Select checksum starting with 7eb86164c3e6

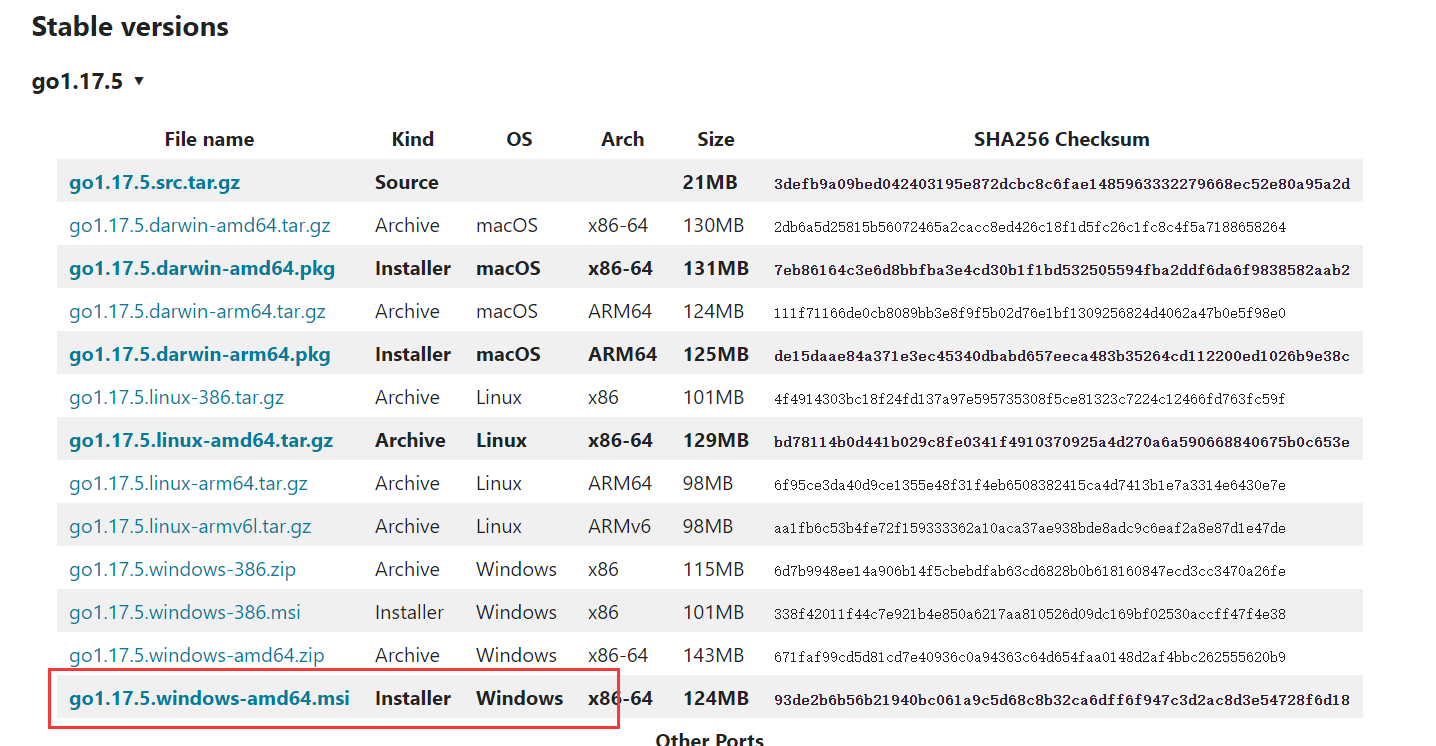pyautogui.click(x=1062, y=270)
